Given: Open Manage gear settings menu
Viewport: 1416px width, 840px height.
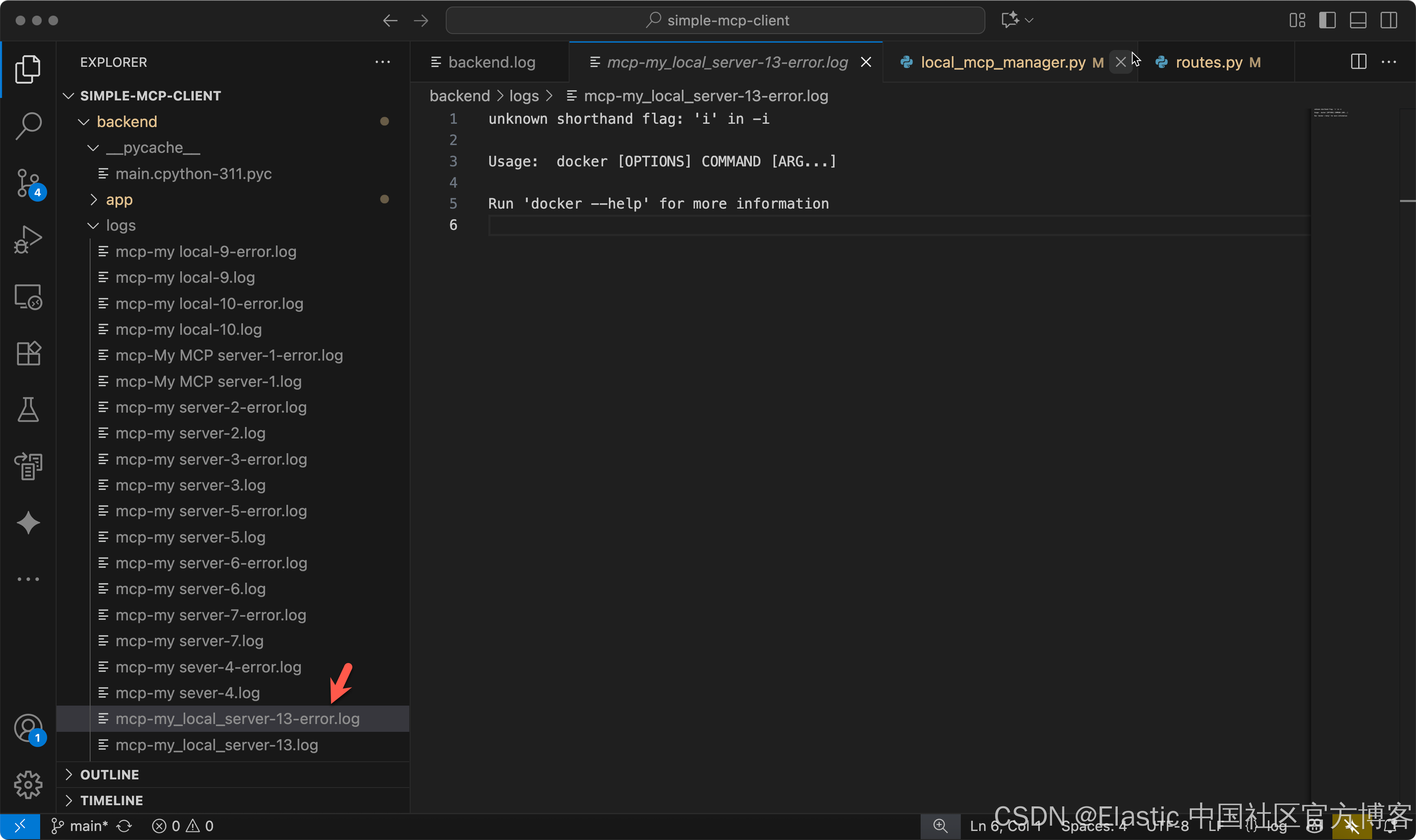Looking at the screenshot, I should 28,785.
